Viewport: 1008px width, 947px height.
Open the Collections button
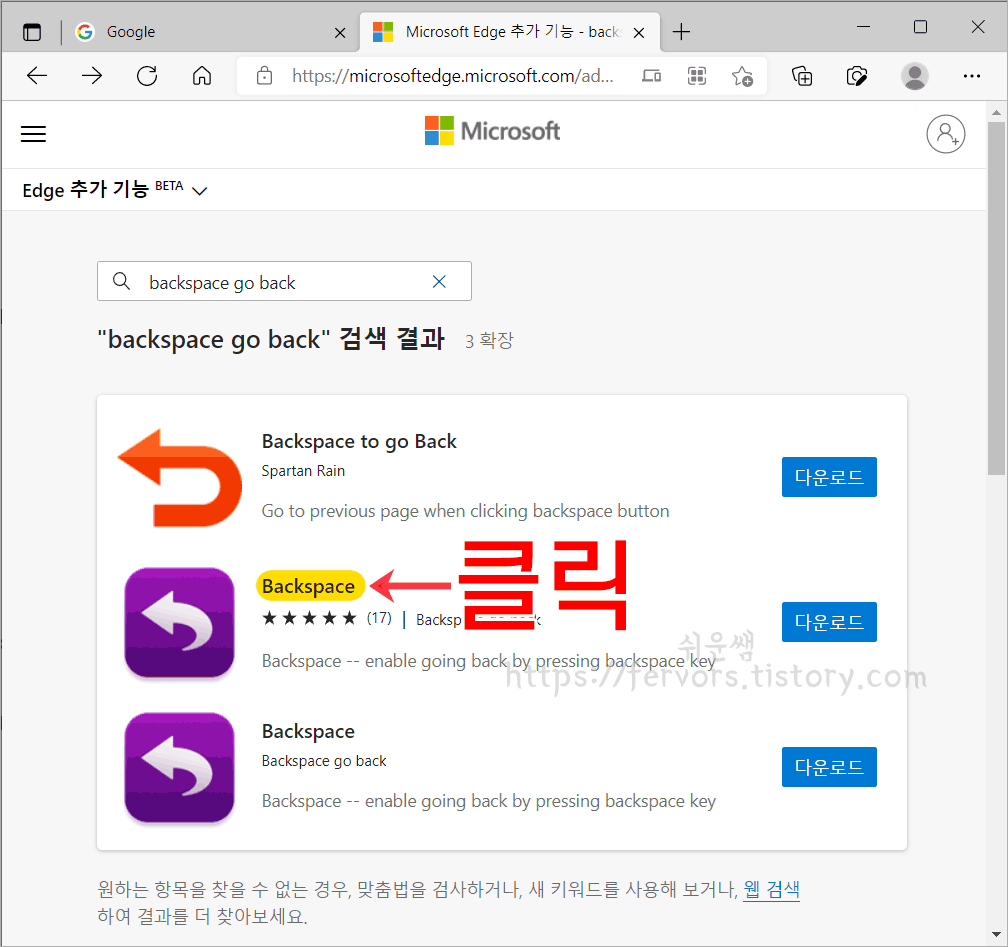tap(802, 76)
